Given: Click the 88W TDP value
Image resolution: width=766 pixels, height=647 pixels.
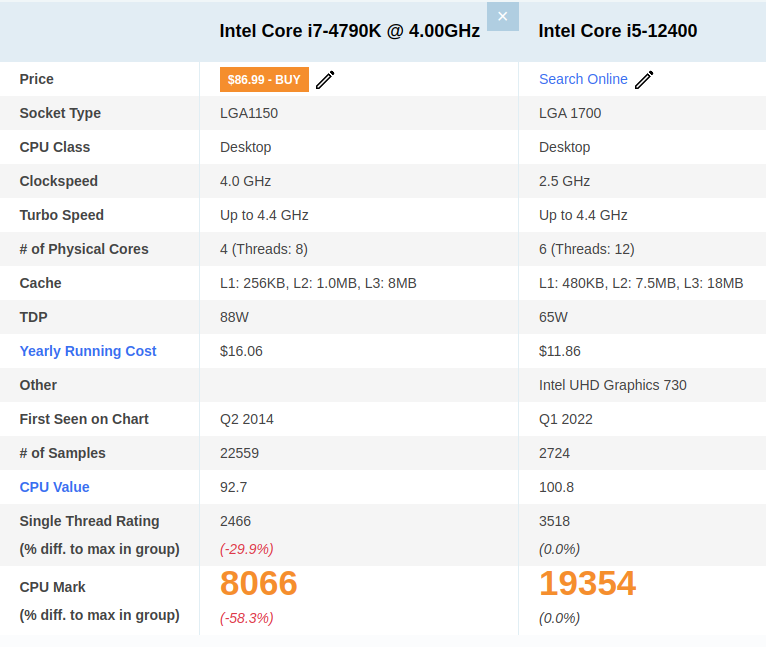Looking at the screenshot, I should 234,317.
